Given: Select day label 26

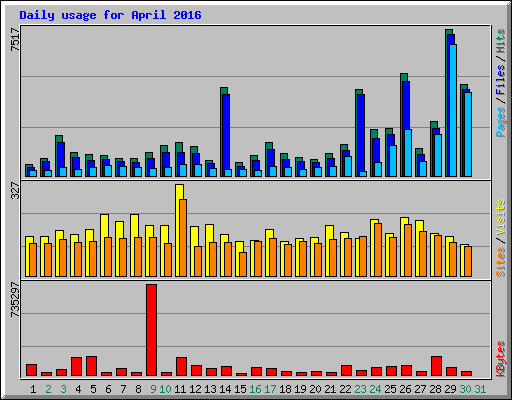Looking at the screenshot, I should tap(405, 389).
